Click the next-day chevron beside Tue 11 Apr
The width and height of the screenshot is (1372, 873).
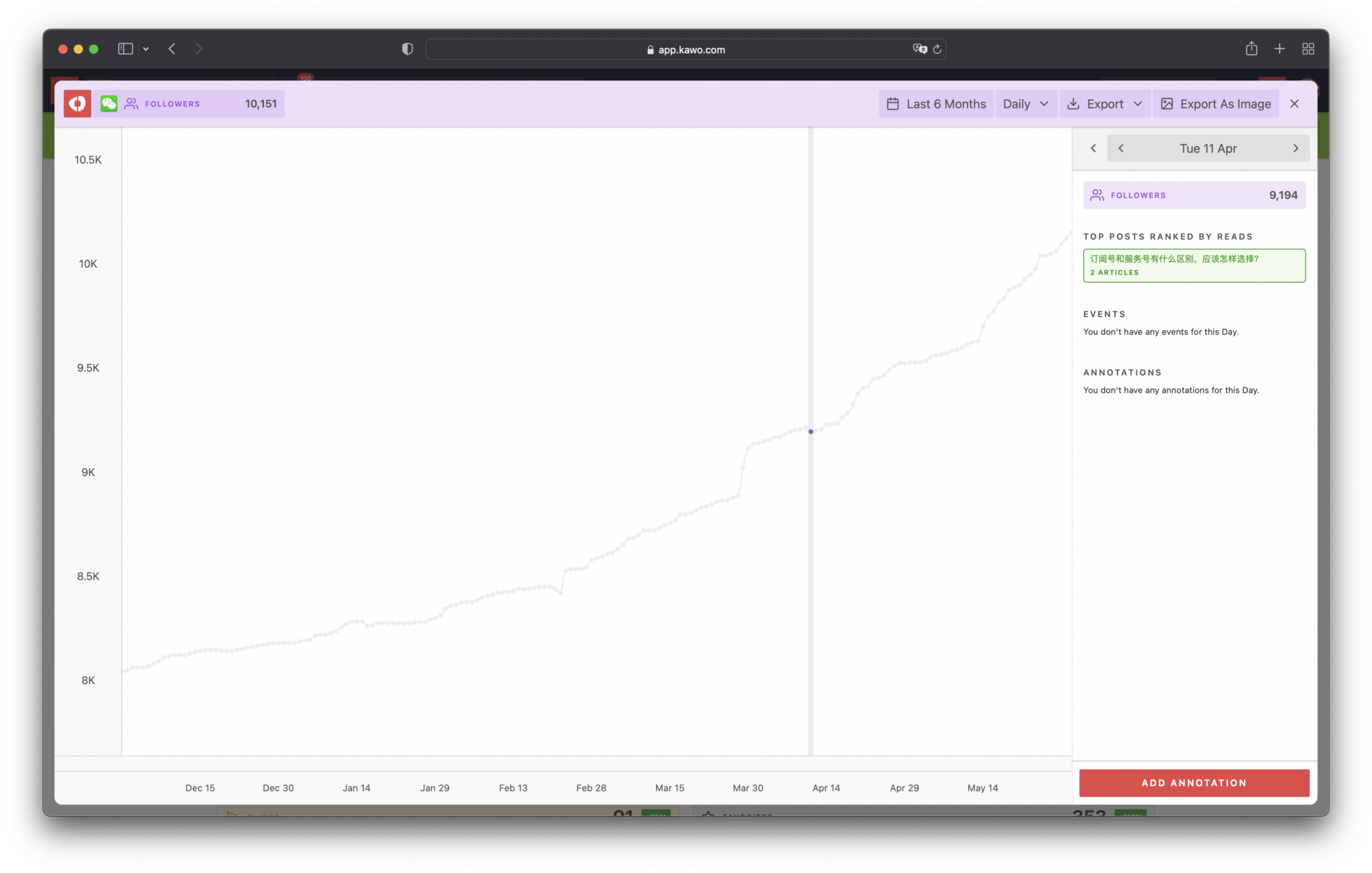tap(1295, 148)
